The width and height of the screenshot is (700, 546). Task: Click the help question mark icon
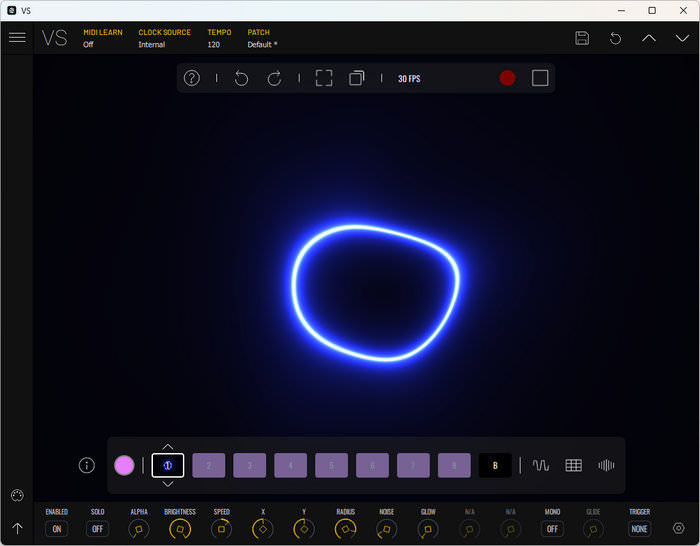192,78
